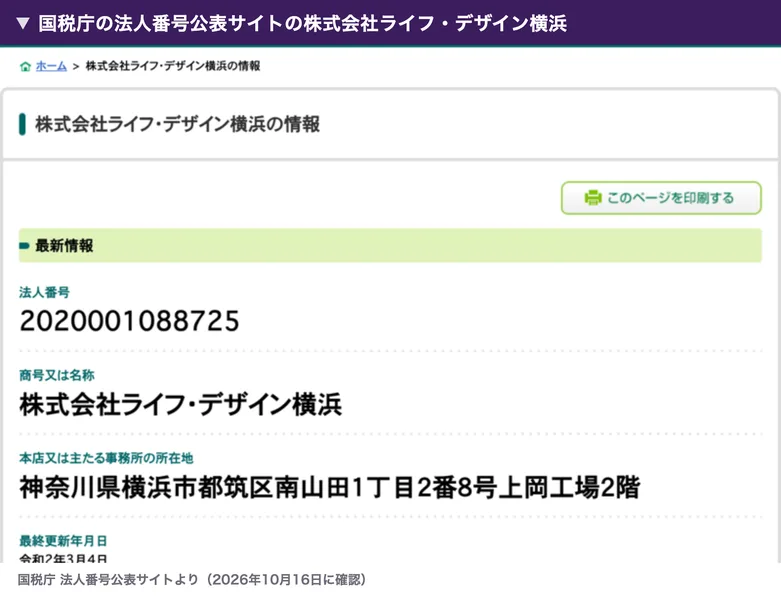The width and height of the screenshot is (781, 600).
Task: Click the breadcrumb text 株式会社ライフ・デザイン横浜の情報
Action: tap(173, 66)
